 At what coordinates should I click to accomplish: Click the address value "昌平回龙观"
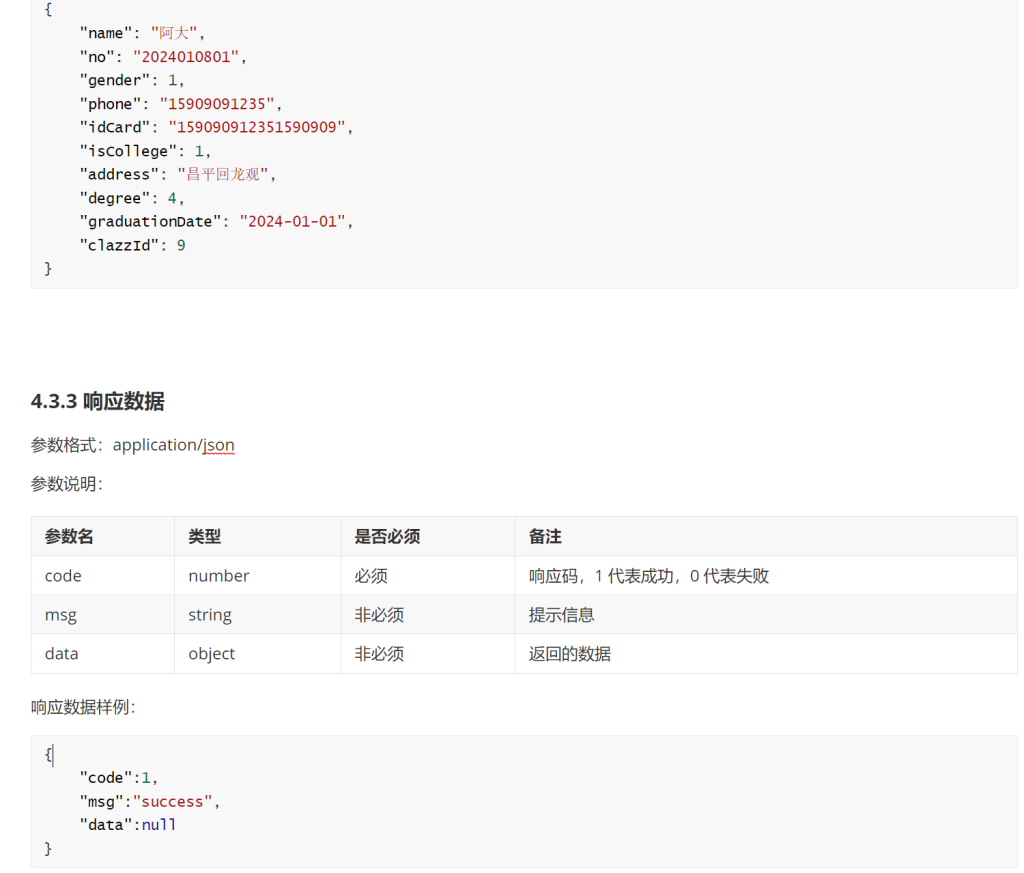point(222,174)
